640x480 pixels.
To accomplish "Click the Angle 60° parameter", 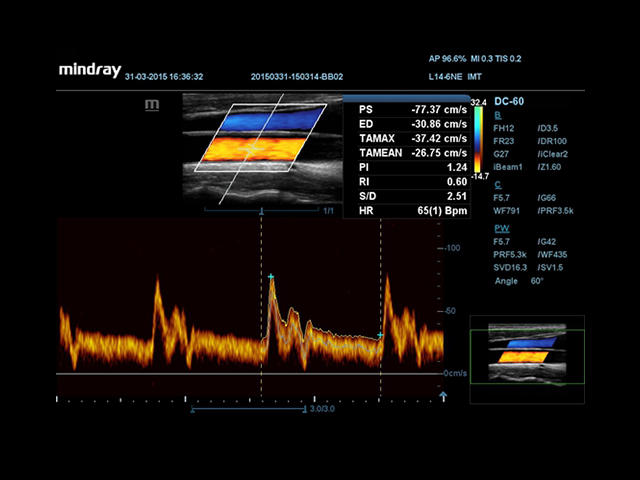I will coord(519,281).
